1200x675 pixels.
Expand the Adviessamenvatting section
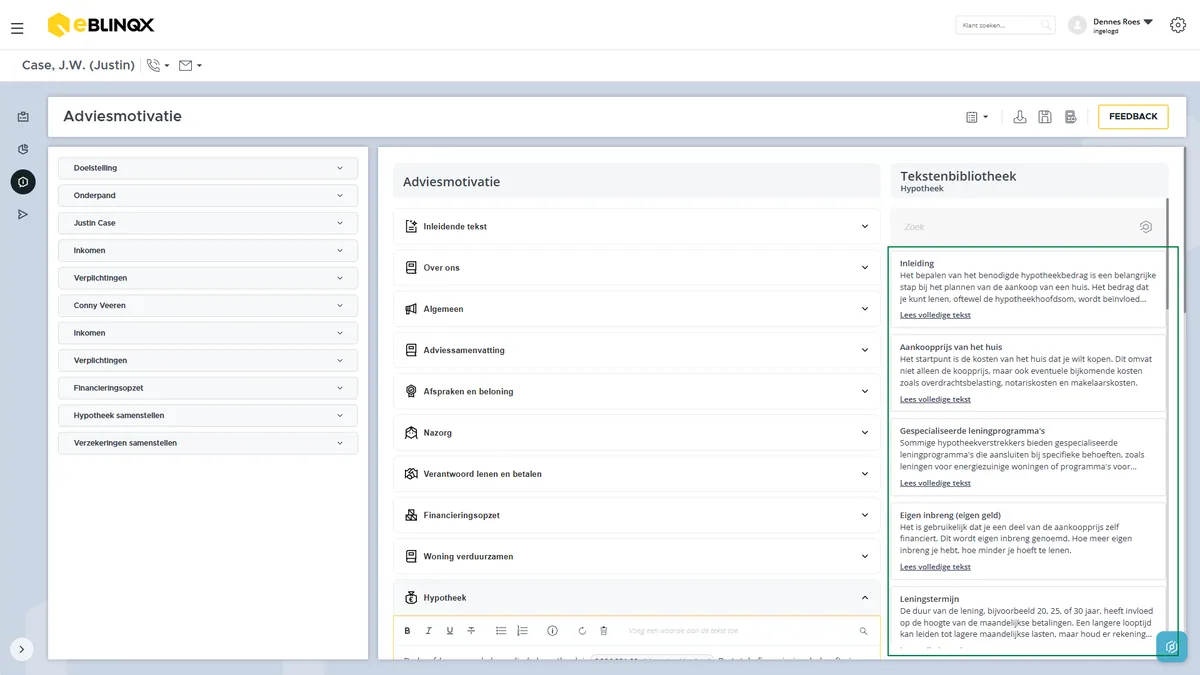pyautogui.click(x=637, y=350)
